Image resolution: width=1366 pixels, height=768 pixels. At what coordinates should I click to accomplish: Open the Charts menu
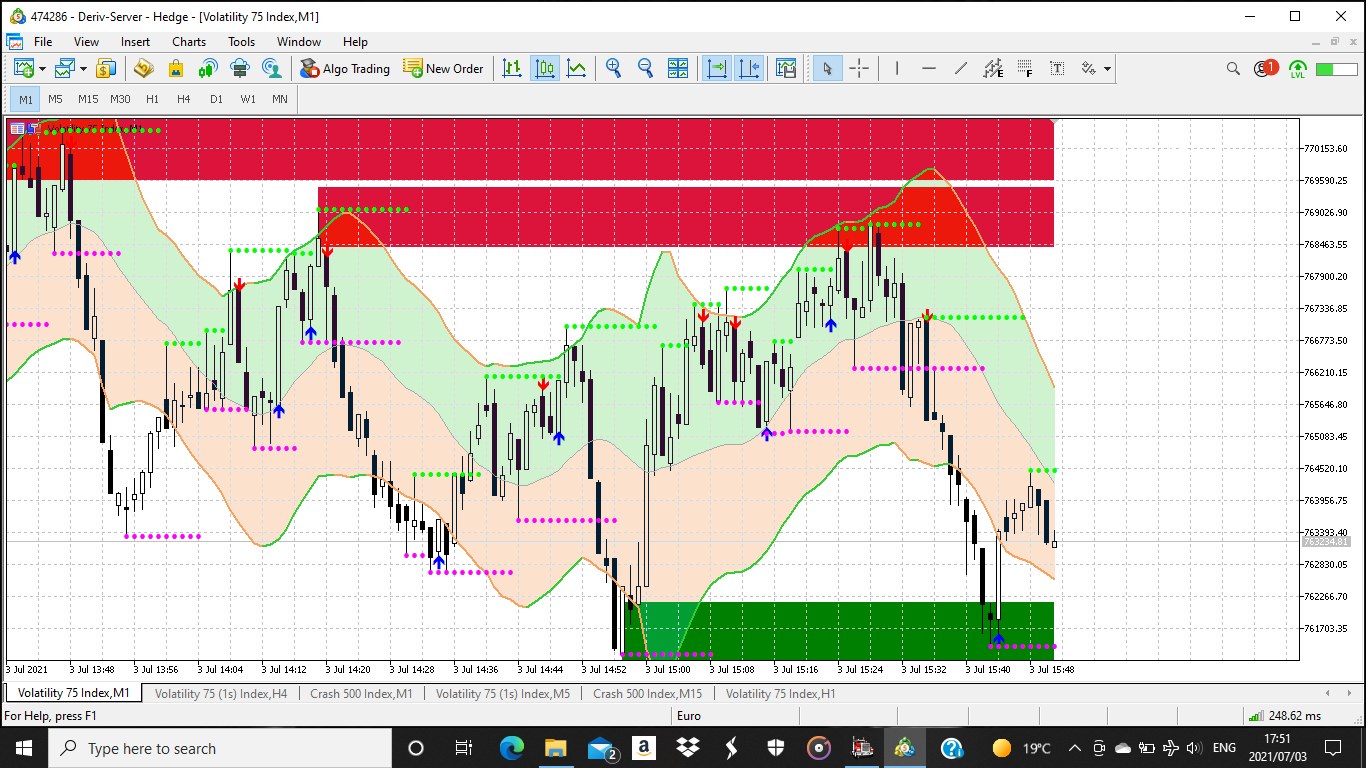pyautogui.click(x=188, y=42)
